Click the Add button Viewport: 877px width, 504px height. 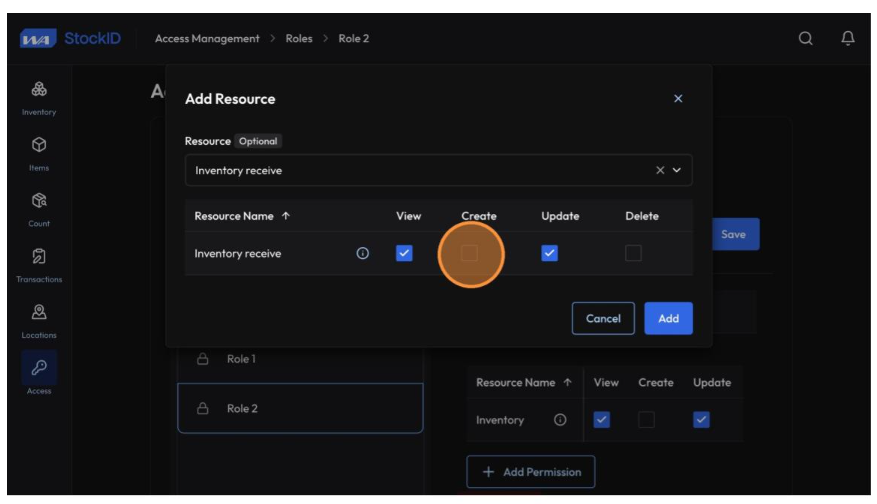click(x=668, y=318)
